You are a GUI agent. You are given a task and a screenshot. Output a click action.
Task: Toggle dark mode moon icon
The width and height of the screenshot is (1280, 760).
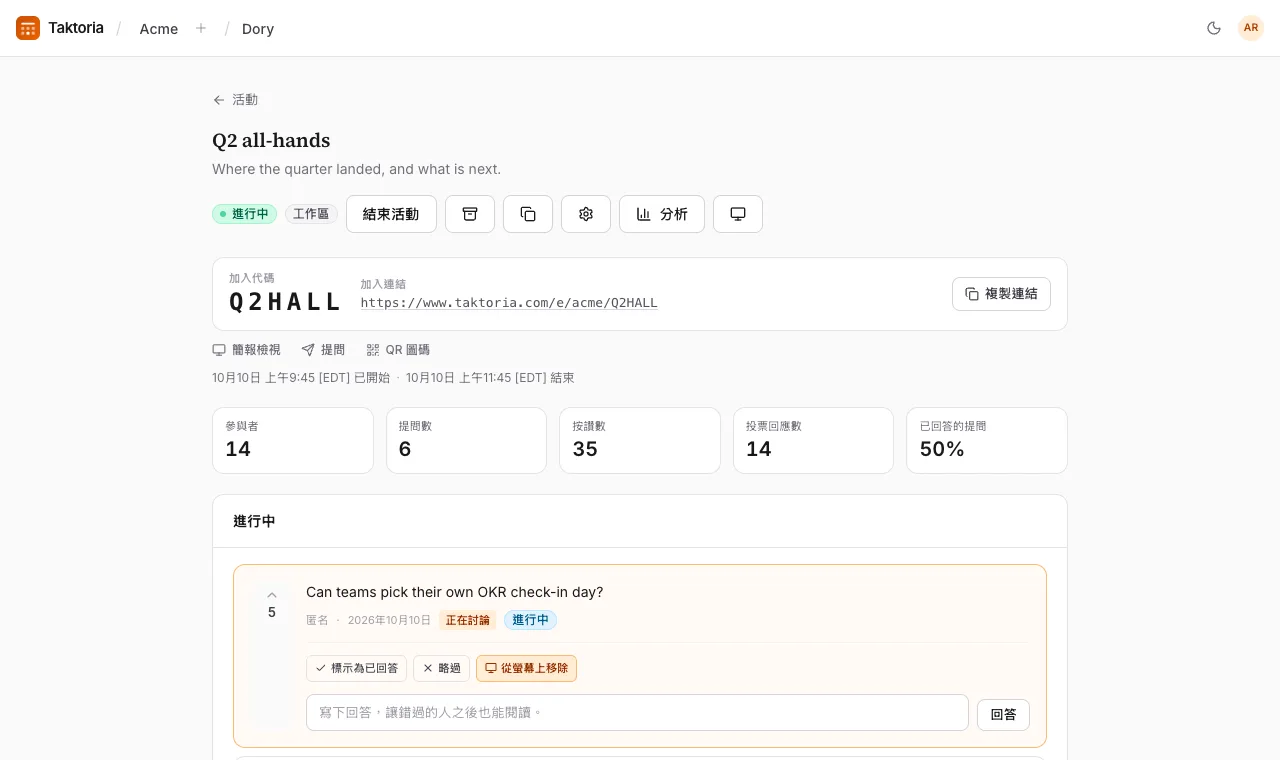click(x=1214, y=28)
